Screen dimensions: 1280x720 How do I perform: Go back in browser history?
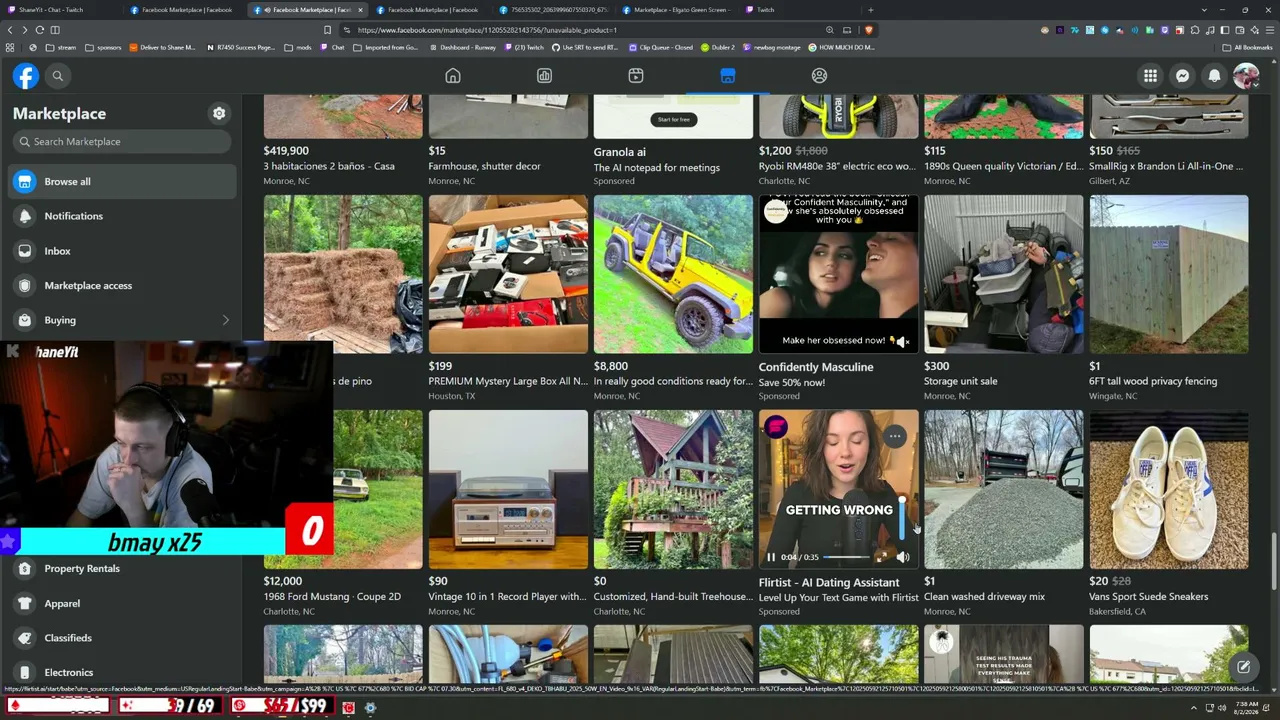tap(10, 30)
